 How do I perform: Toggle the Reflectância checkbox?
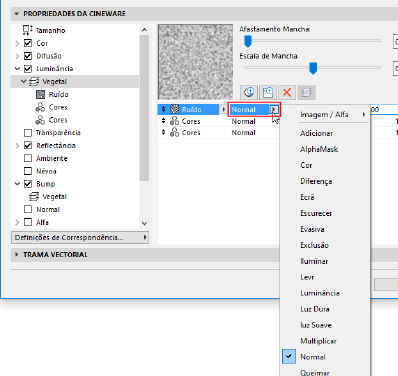28,145
